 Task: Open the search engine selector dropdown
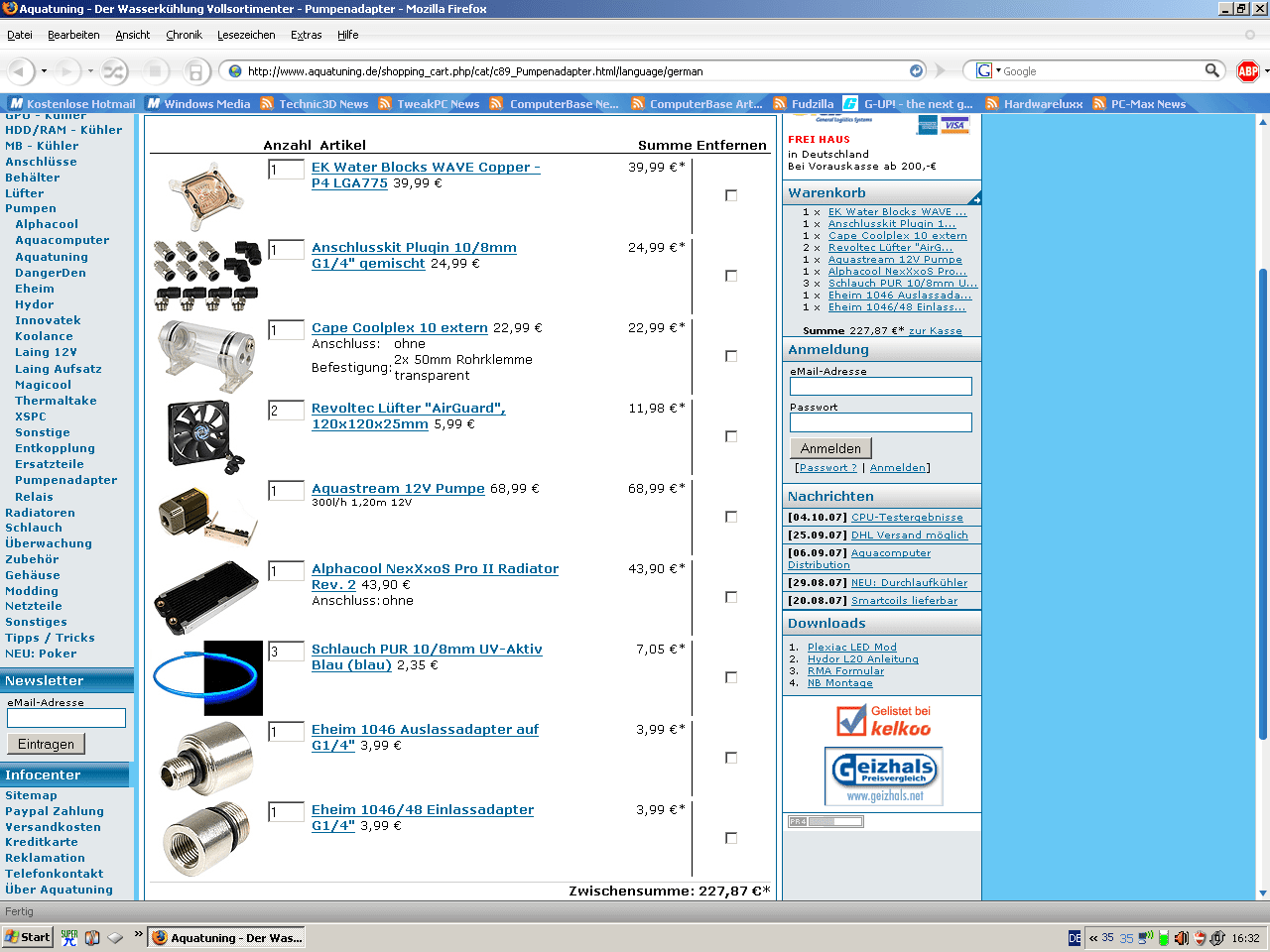point(989,70)
